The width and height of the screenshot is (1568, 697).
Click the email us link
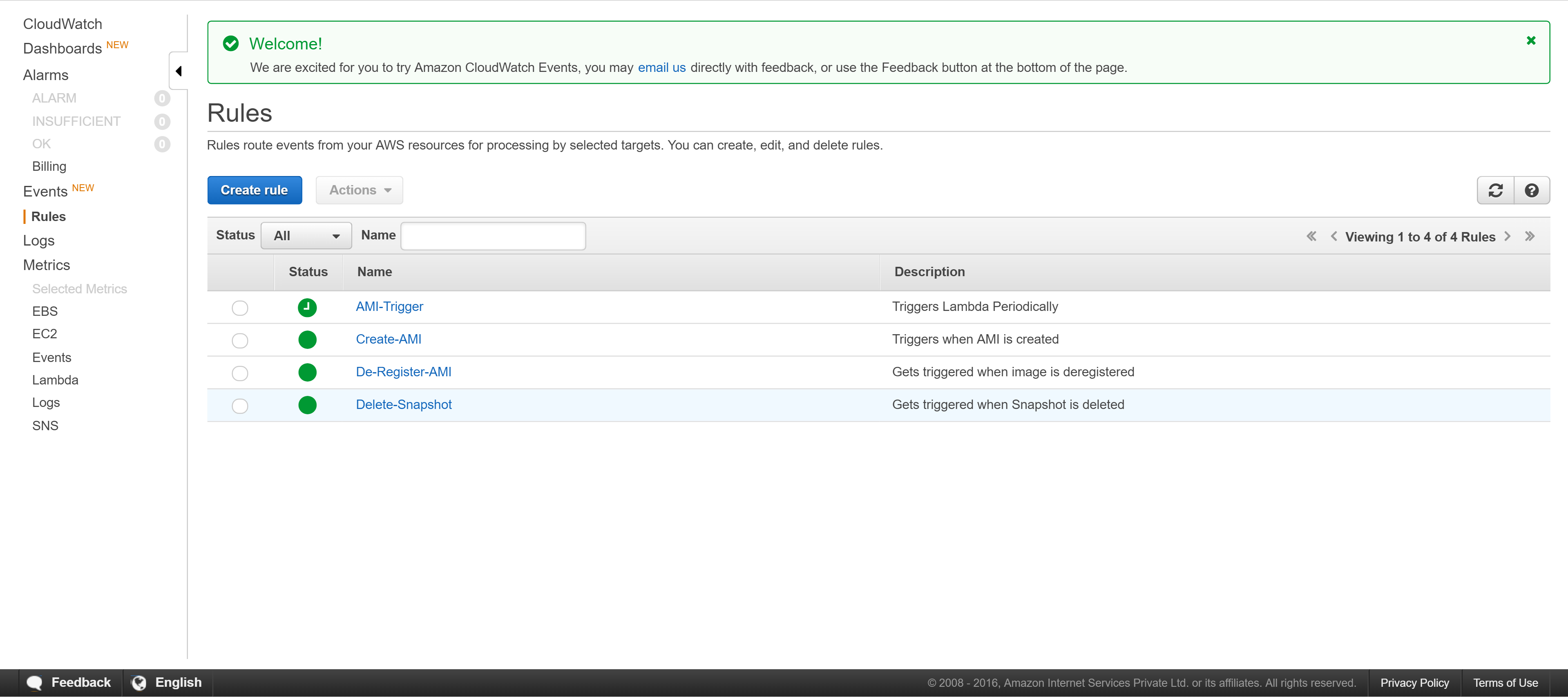[662, 67]
